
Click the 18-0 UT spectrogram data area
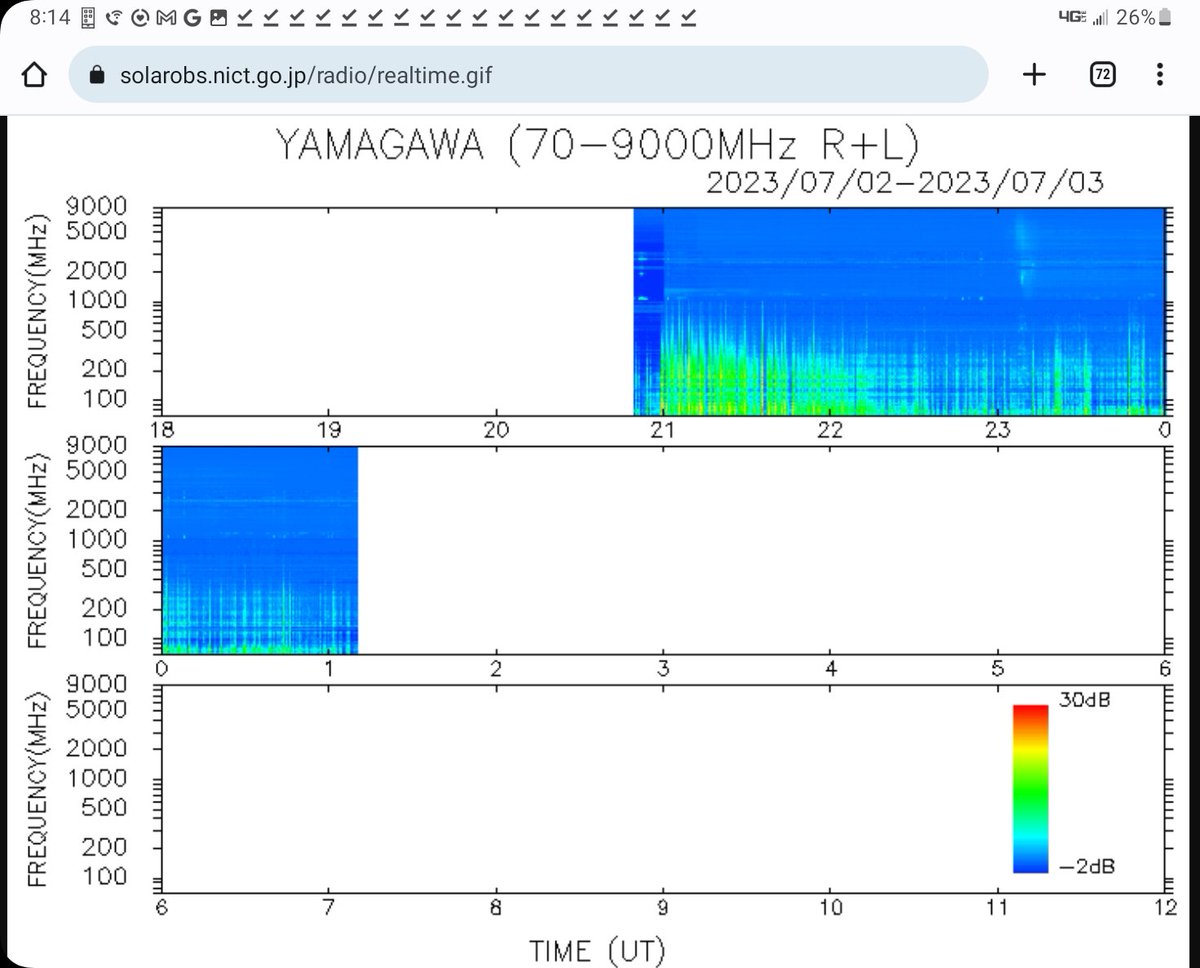(x=900, y=312)
